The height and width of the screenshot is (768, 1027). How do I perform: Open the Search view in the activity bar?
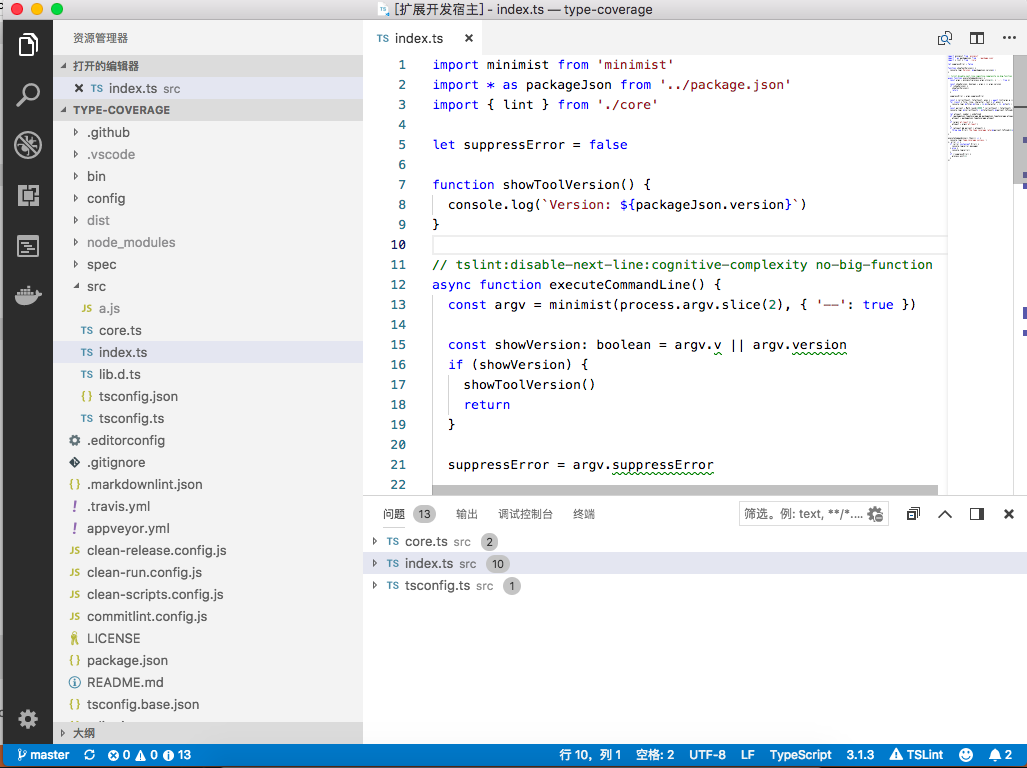coord(27,96)
